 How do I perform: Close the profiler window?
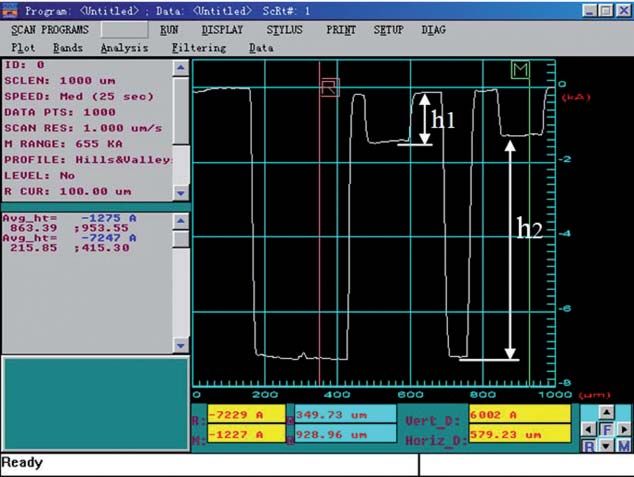623,11
